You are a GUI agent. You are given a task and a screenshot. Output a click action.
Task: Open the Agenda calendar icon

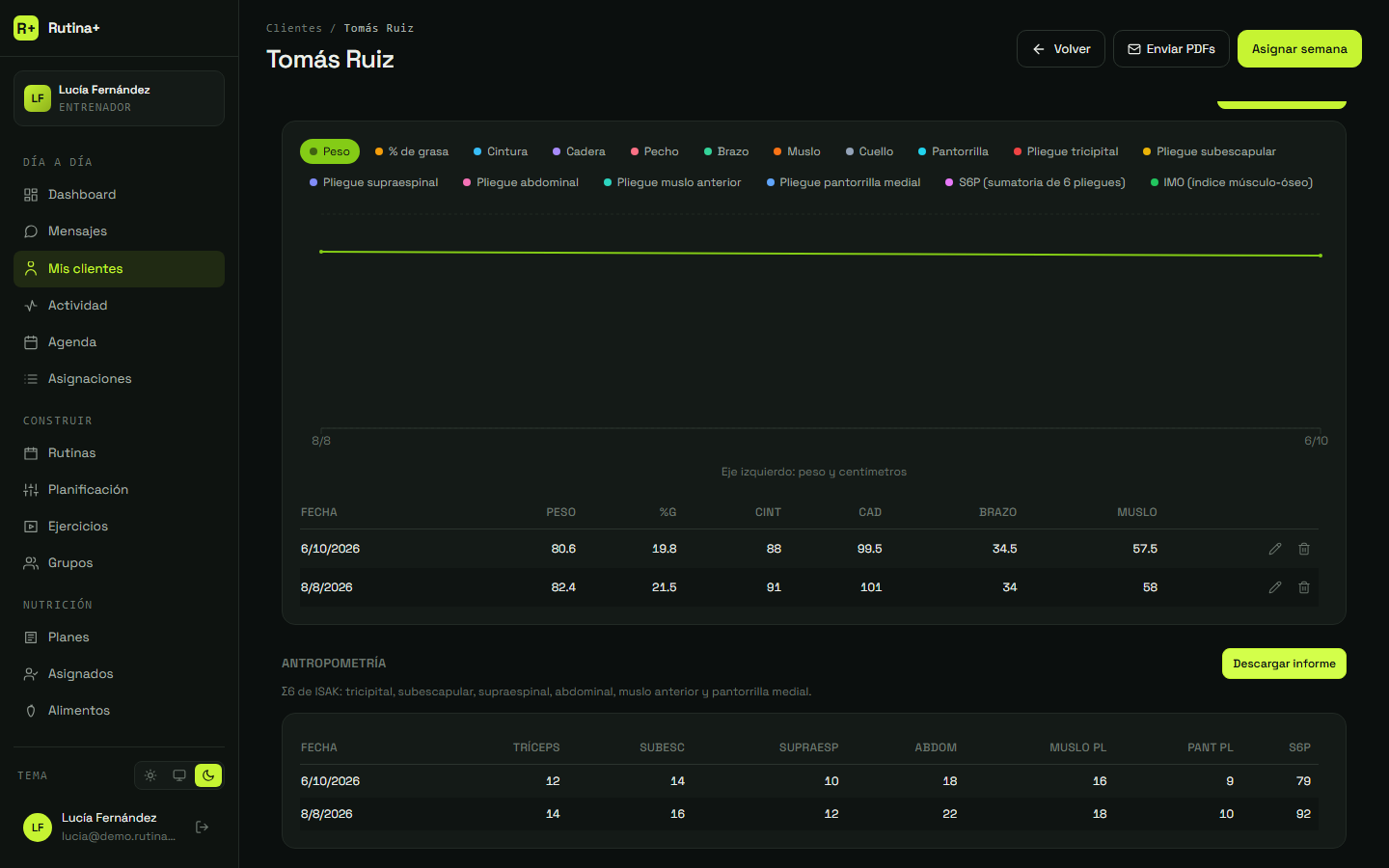[x=31, y=342]
